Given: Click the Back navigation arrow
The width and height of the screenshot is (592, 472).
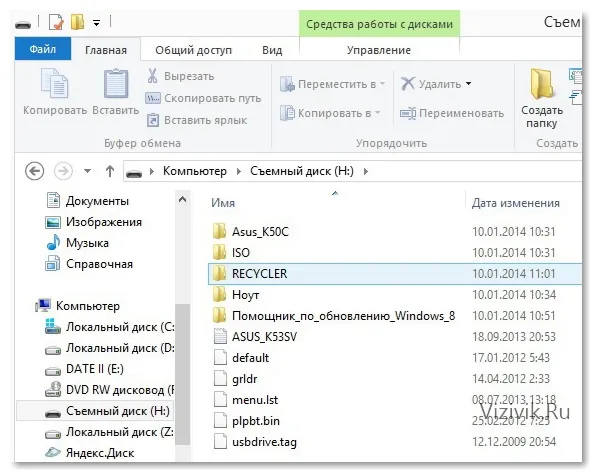Looking at the screenshot, I should click(34, 171).
